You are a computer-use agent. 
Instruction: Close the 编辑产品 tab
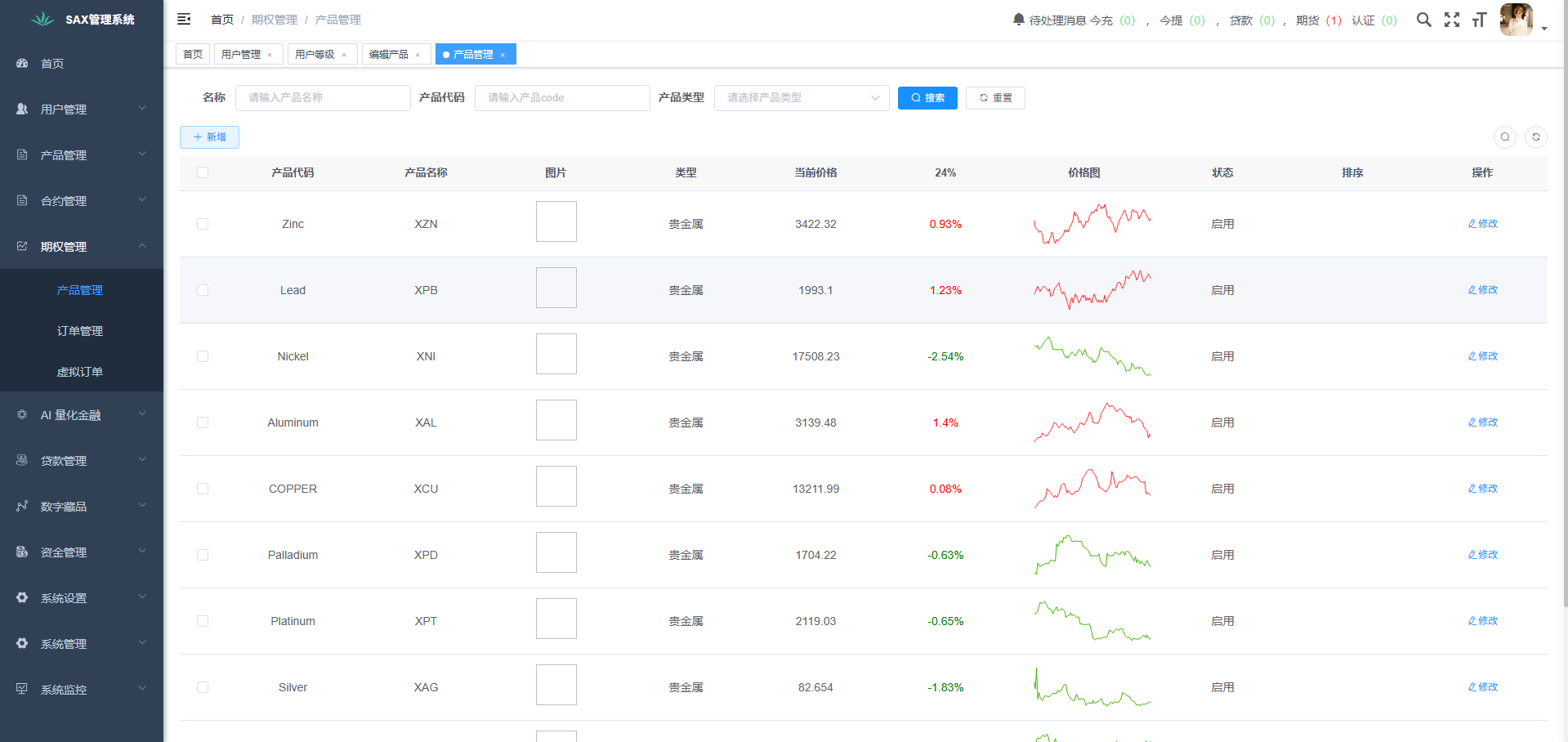tap(418, 55)
